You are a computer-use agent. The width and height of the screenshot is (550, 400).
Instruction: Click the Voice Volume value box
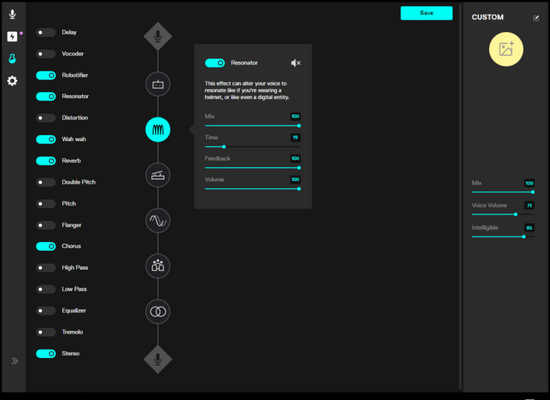click(529, 206)
